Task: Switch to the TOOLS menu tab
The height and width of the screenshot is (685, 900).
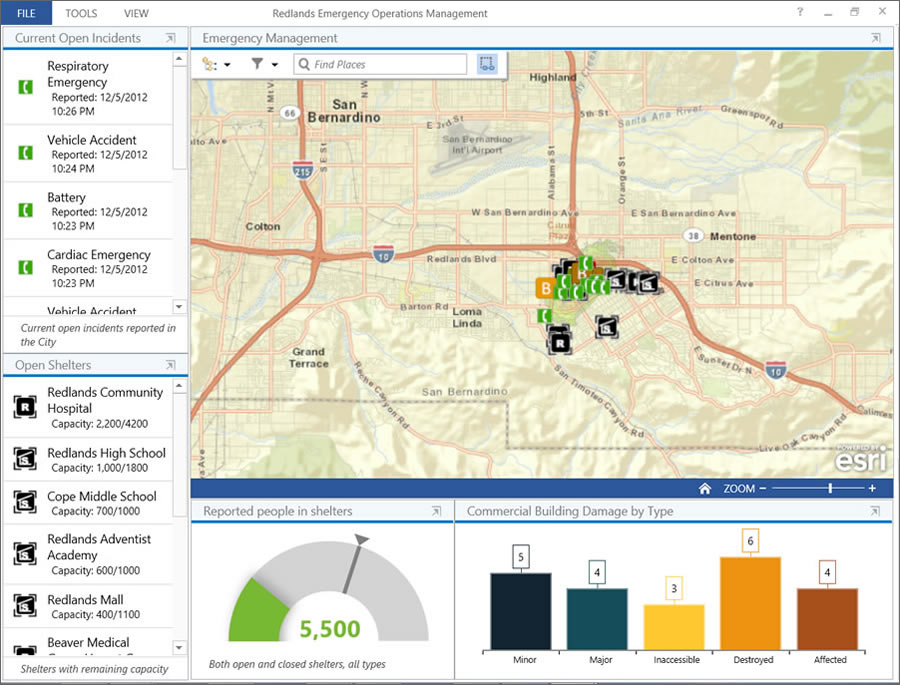Action: tap(80, 13)
